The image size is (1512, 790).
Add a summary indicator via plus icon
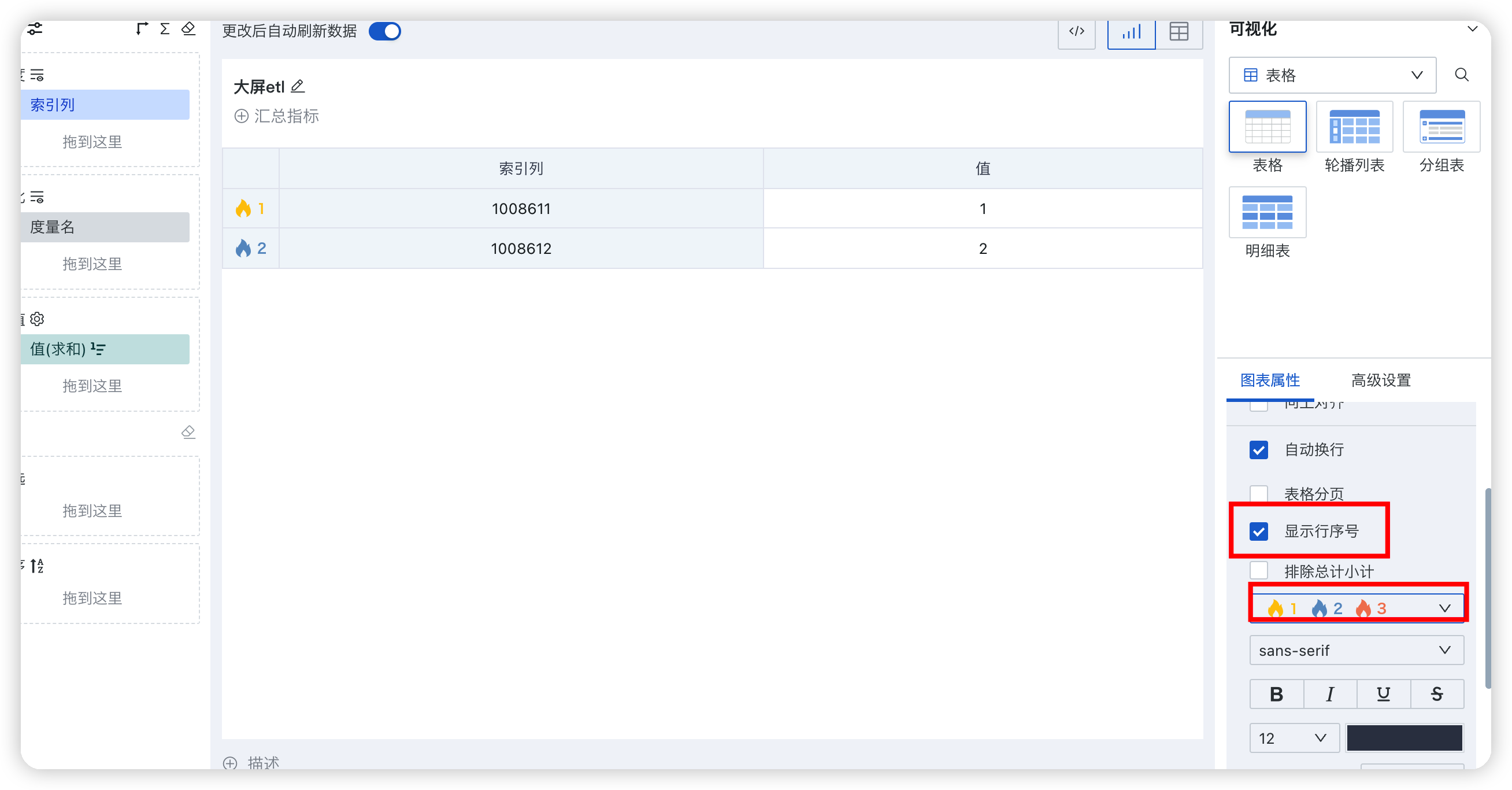[x=241, y=116]
